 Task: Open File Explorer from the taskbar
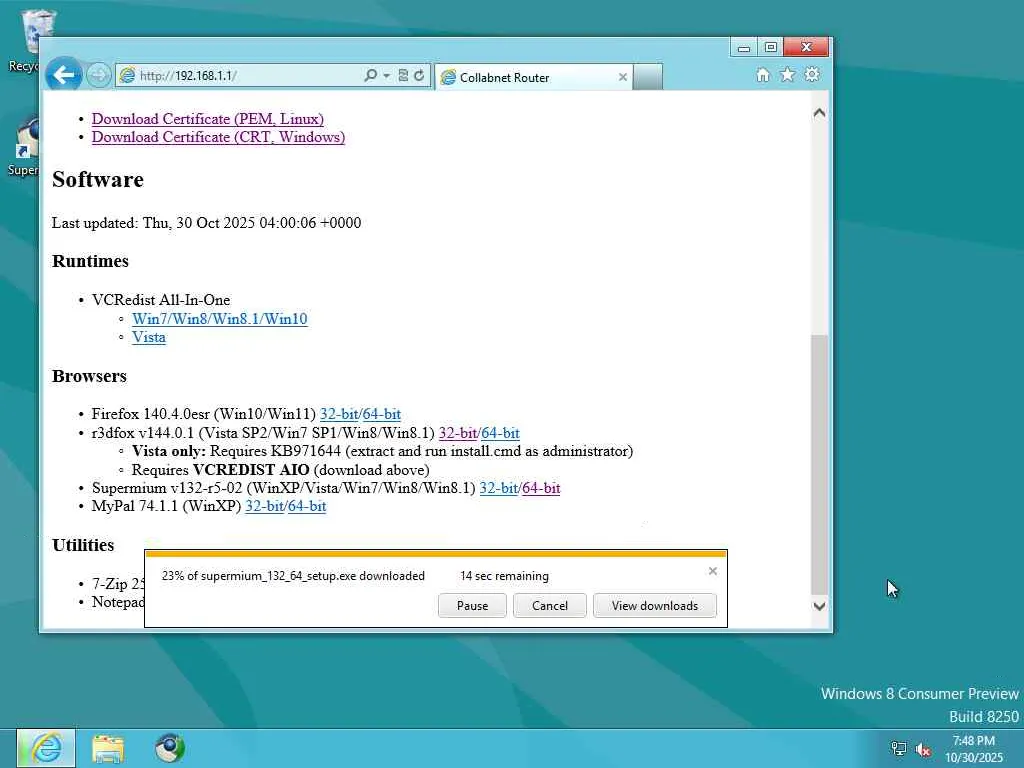108,748
